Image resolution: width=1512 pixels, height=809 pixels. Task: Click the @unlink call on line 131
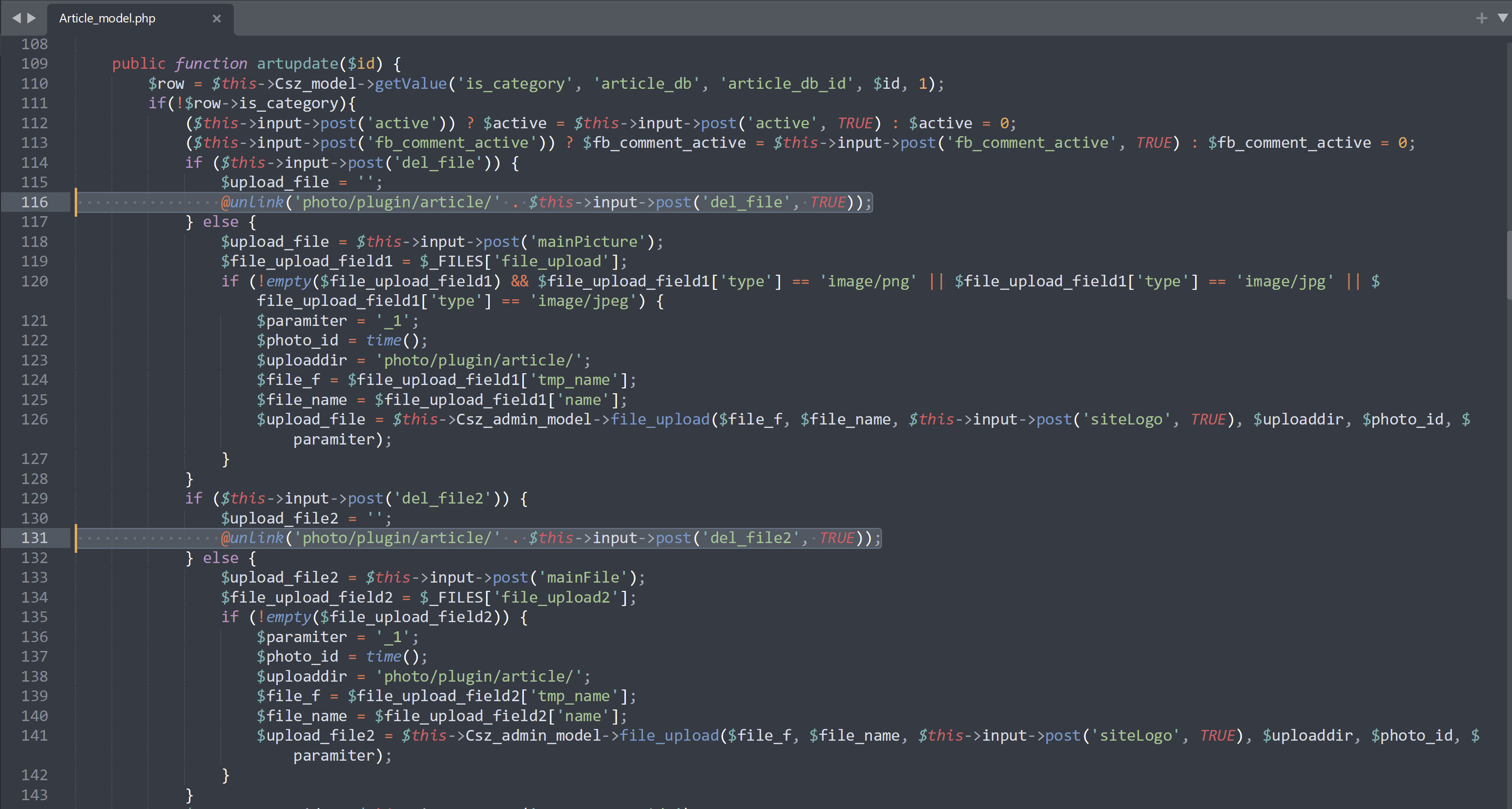(252, 538)
